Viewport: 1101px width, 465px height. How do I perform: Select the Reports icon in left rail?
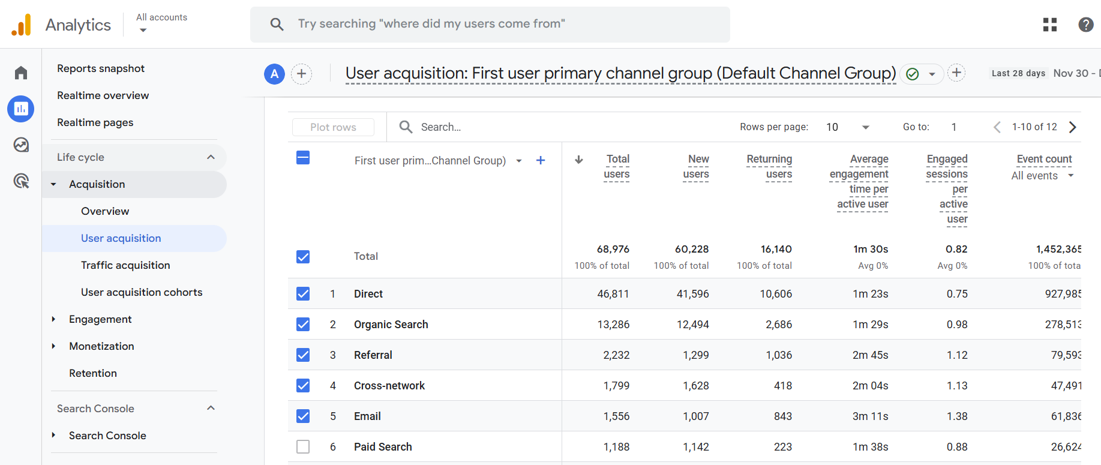pyautogui.click(x=21, y=109)
